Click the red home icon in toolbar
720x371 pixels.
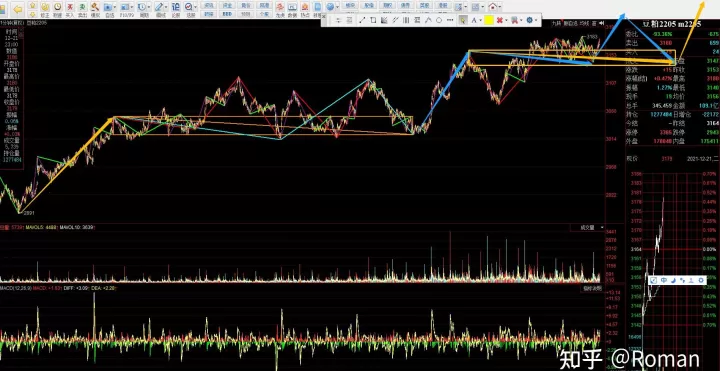coord(493,7)
